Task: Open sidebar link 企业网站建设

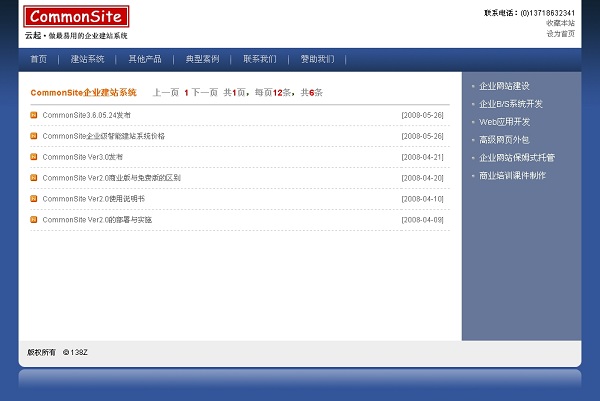Action: [504, 86]
